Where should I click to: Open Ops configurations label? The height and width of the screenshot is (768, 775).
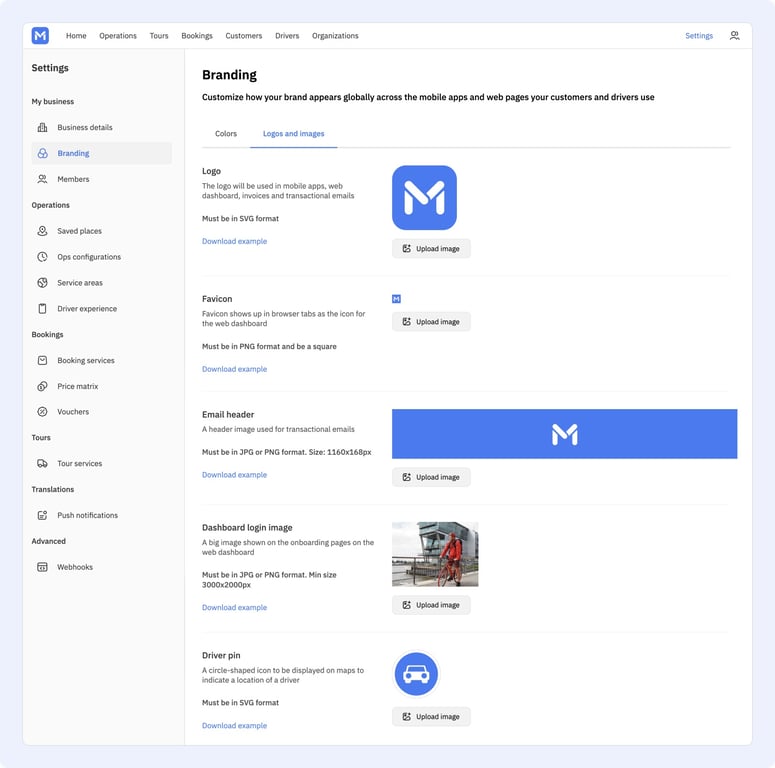89,257
